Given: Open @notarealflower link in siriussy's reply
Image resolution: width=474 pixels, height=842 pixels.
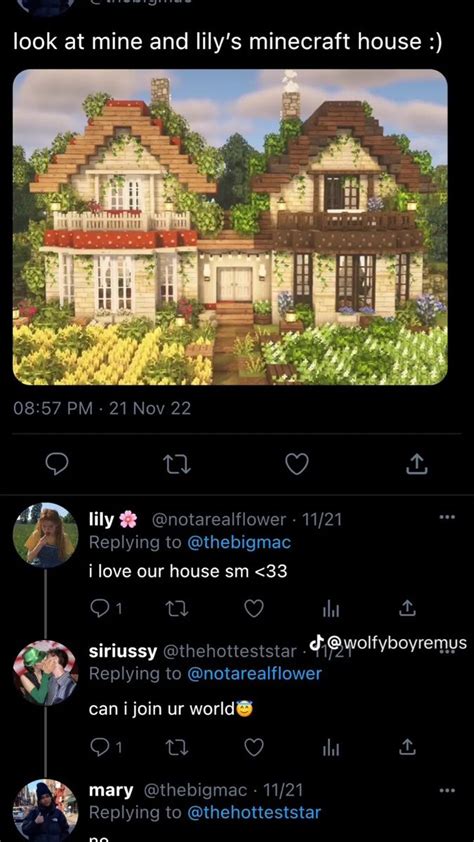Looking at the screenshot, I should [254, 673].
